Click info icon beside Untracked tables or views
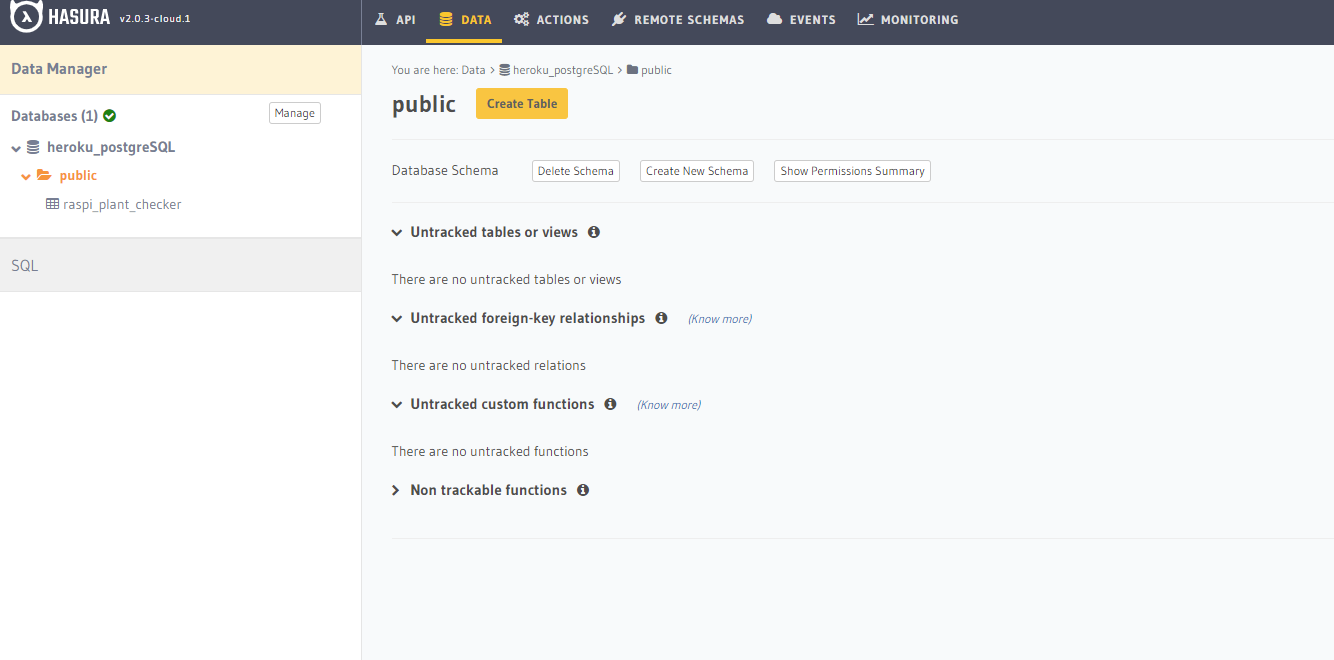The width and height of the screenshot is (1334, 660). coord(594,232)
